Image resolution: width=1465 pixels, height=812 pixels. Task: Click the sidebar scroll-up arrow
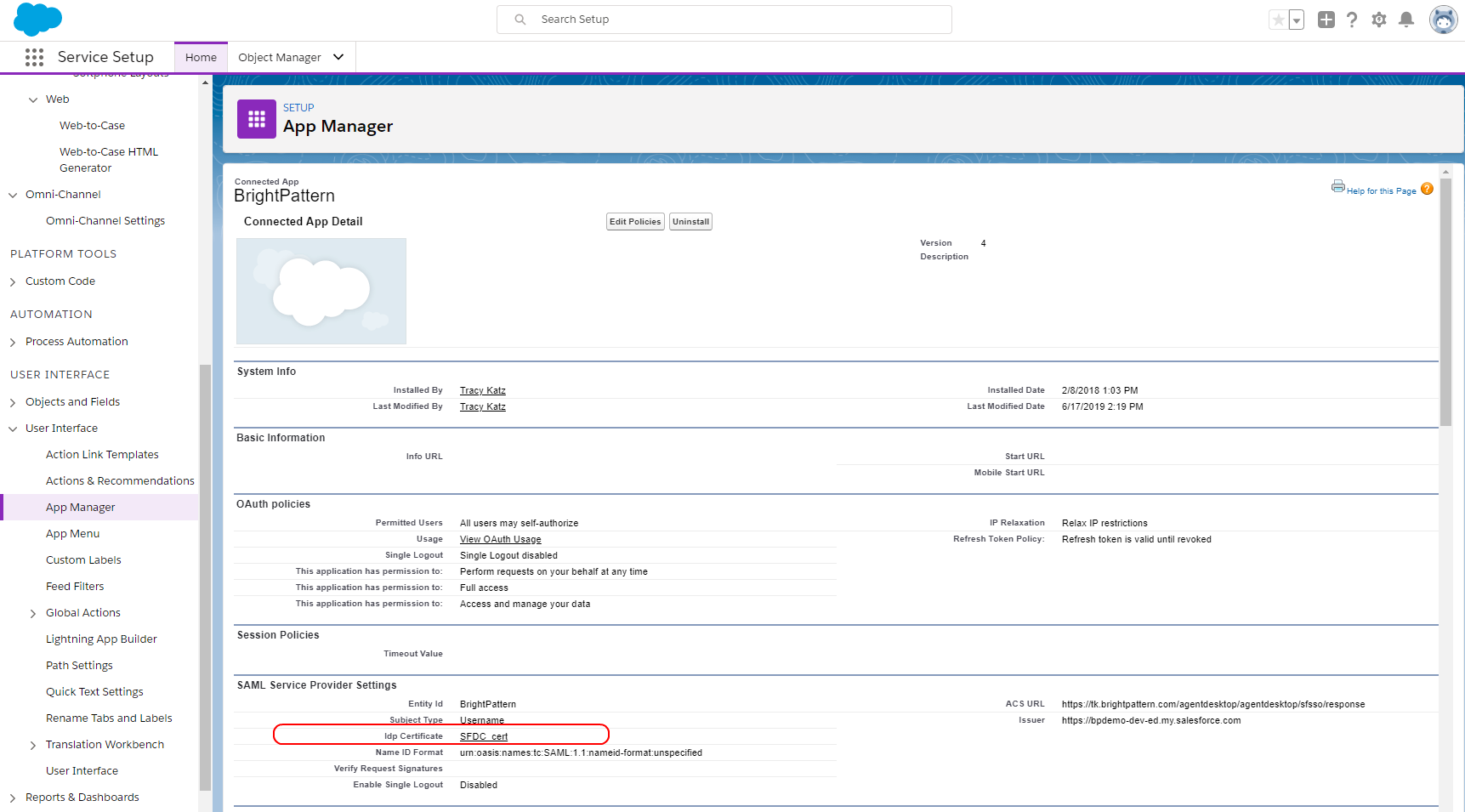click(205, 82)
